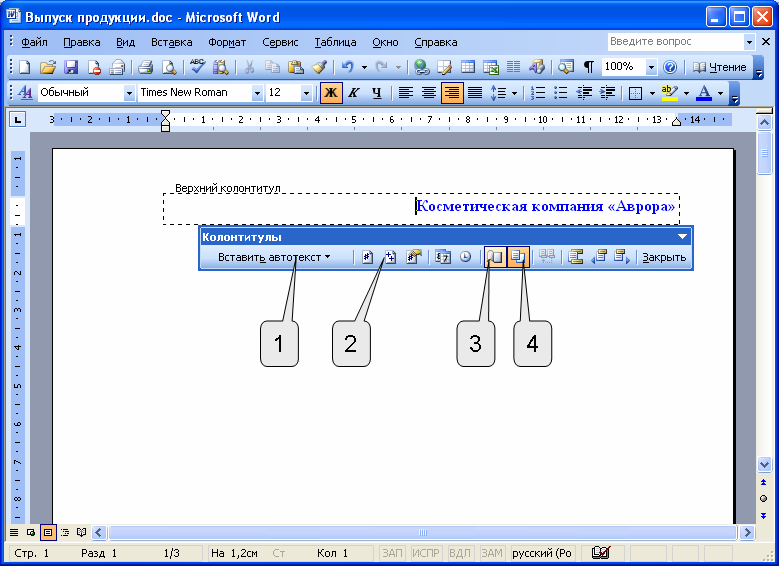Open the Формат menu
Screen dimensions: 779x566
227,42
